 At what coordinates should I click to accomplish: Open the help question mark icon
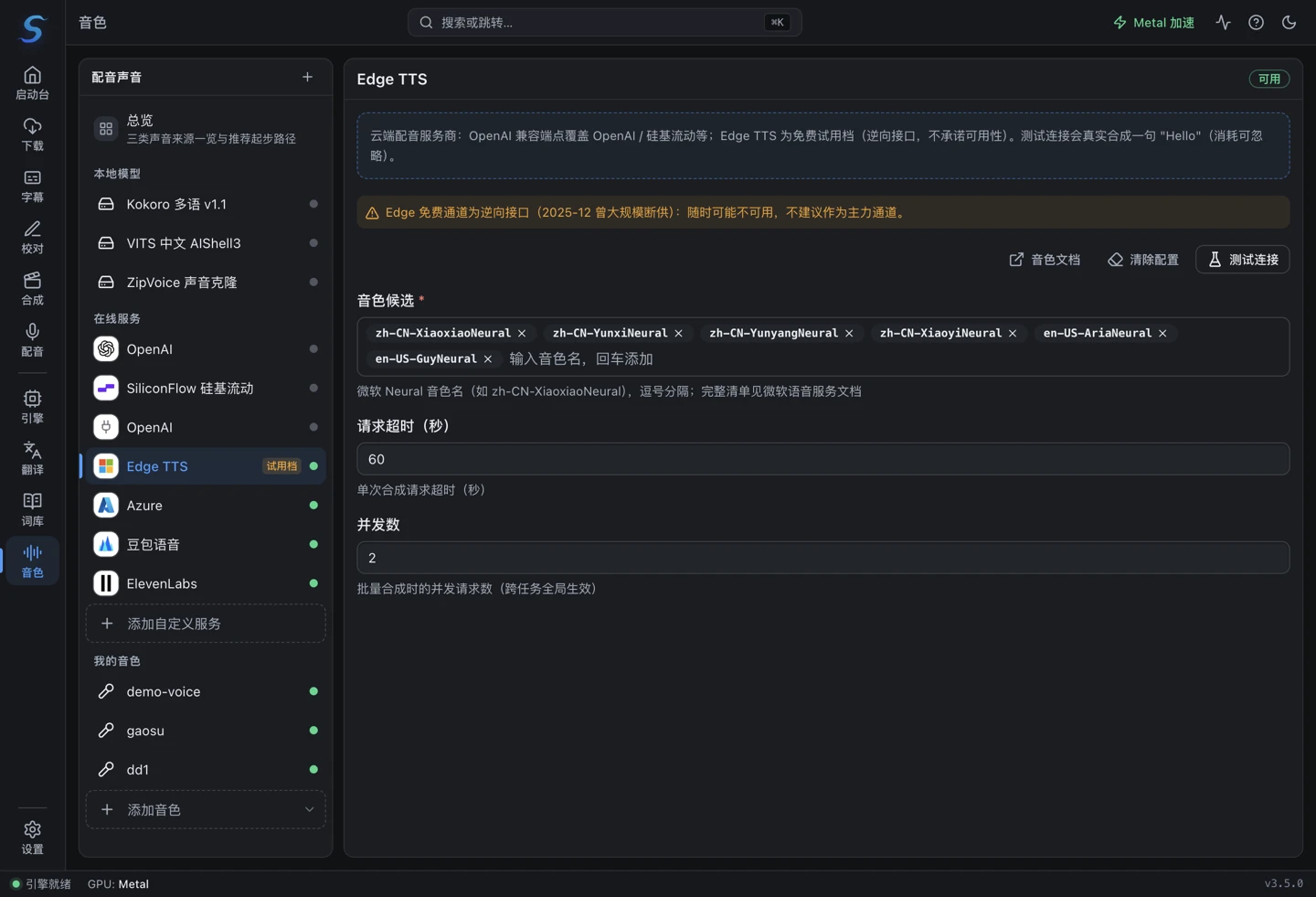click(1256, 22)
